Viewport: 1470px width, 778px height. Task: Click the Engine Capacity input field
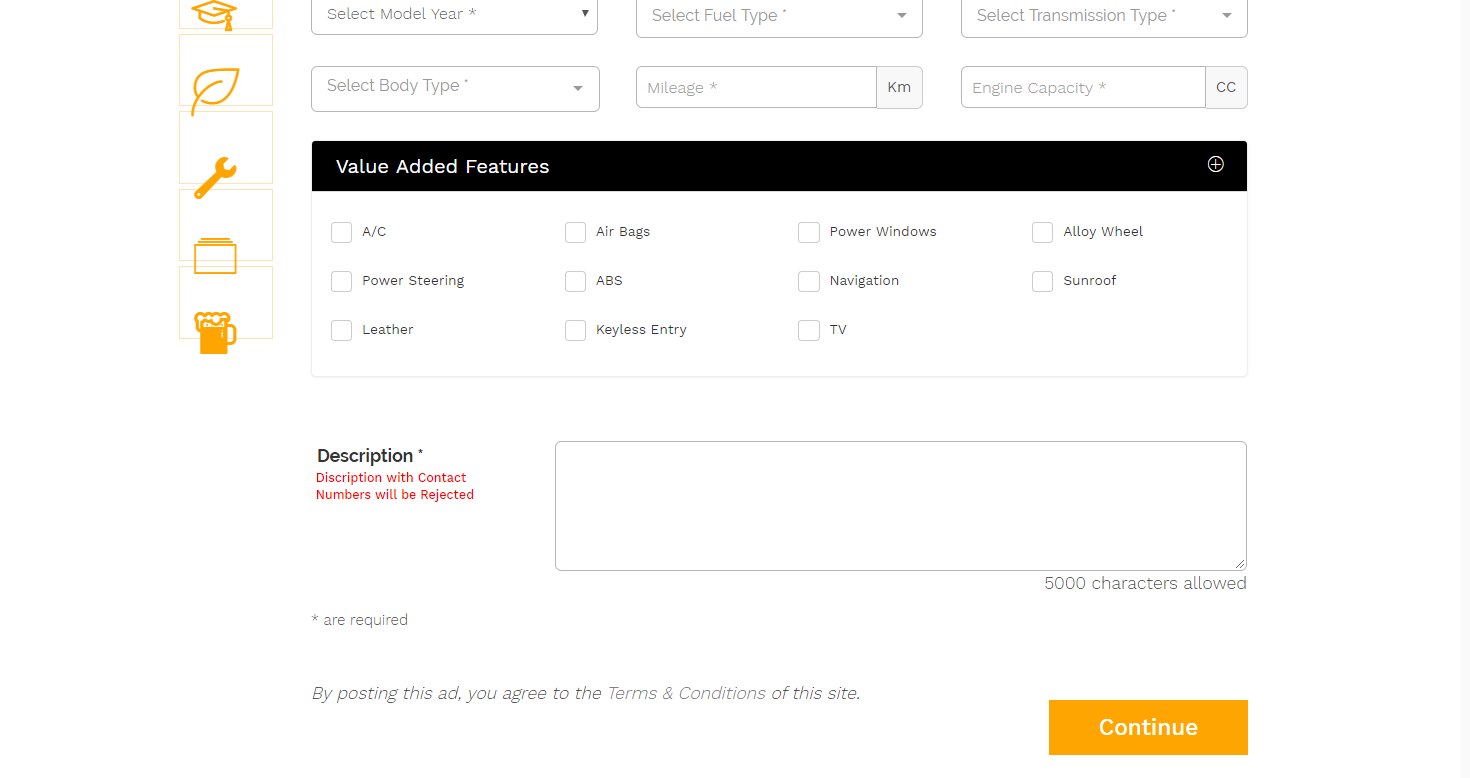(1083, 87)
